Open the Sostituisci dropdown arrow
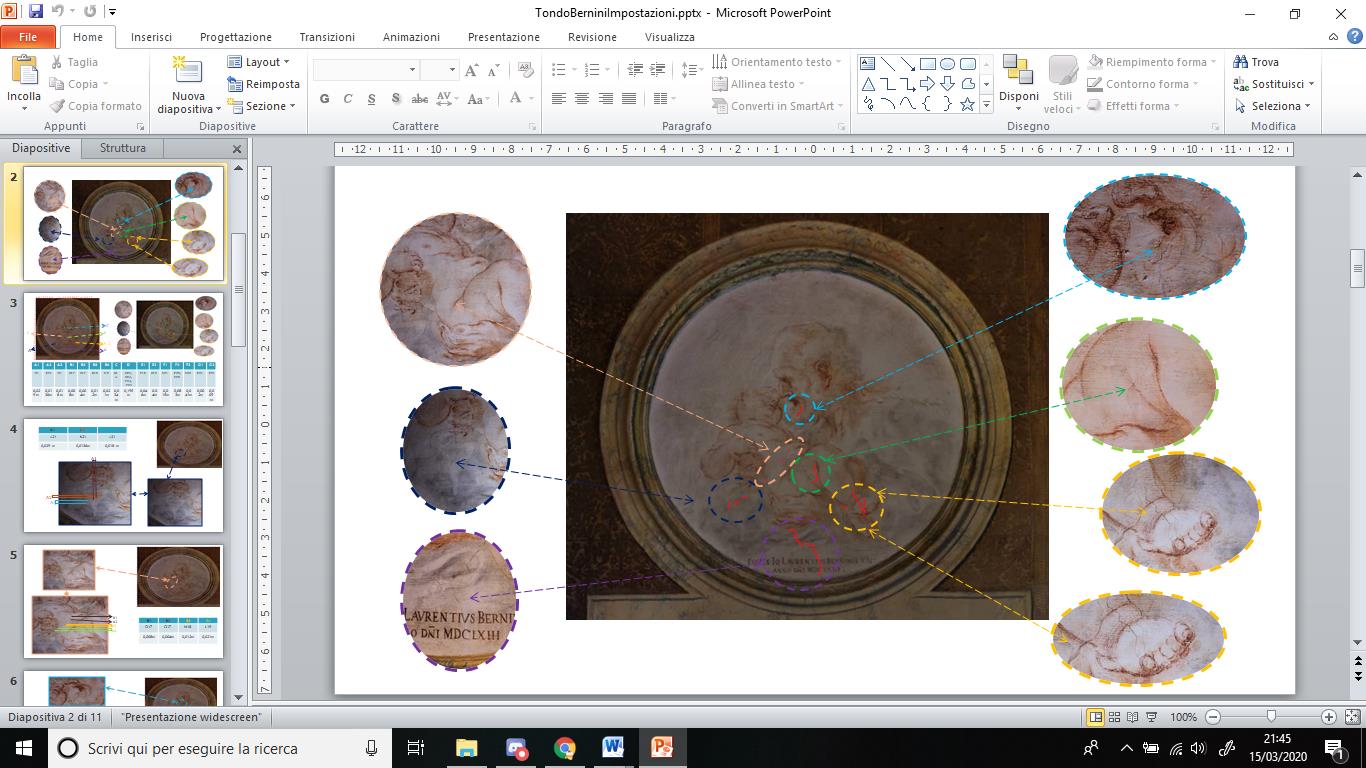The height and width of the screenshot is (768, 1366). (x=1311, y=84)
